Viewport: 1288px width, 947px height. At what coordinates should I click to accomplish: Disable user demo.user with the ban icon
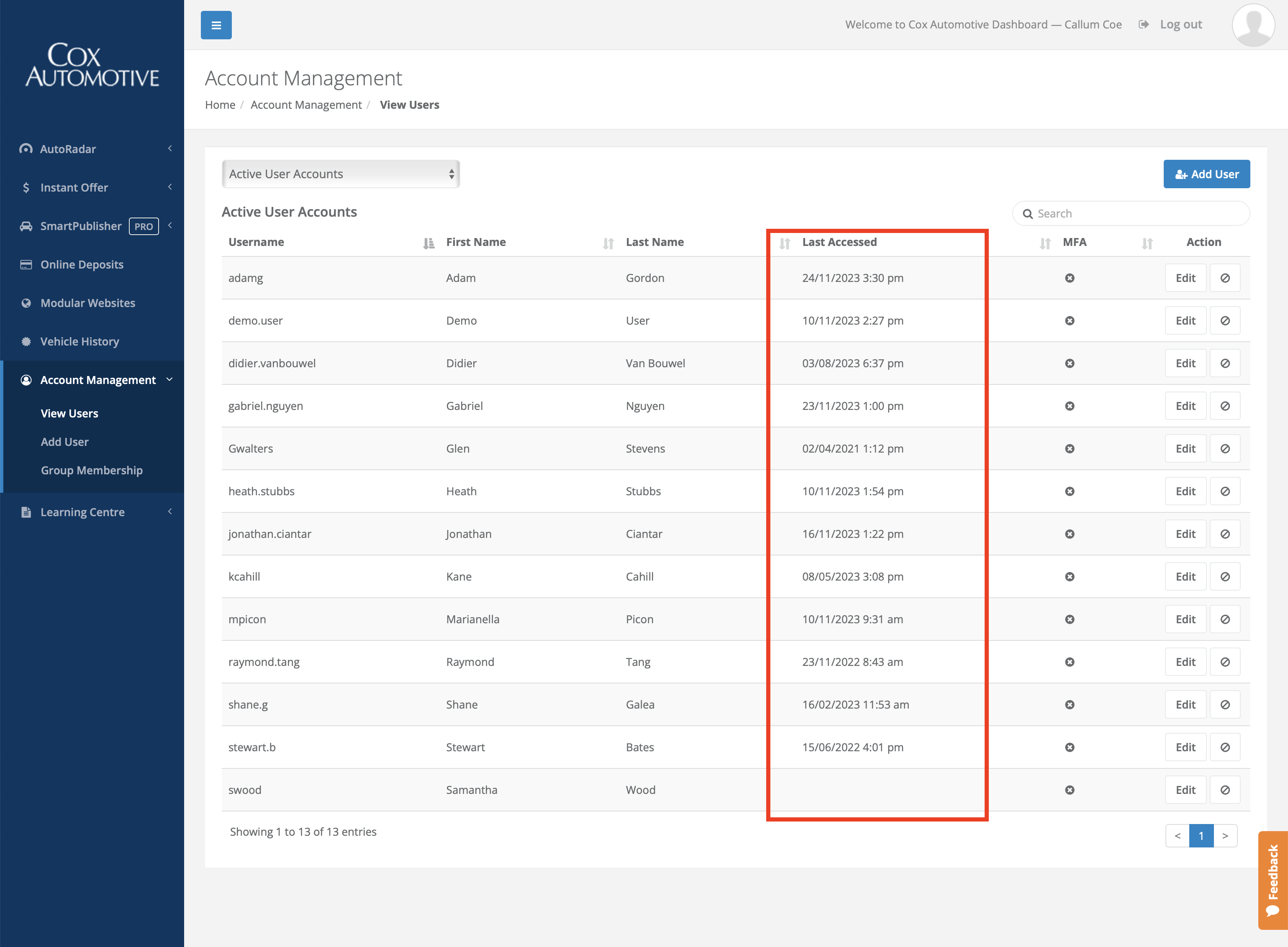[x=1225, y=320]
